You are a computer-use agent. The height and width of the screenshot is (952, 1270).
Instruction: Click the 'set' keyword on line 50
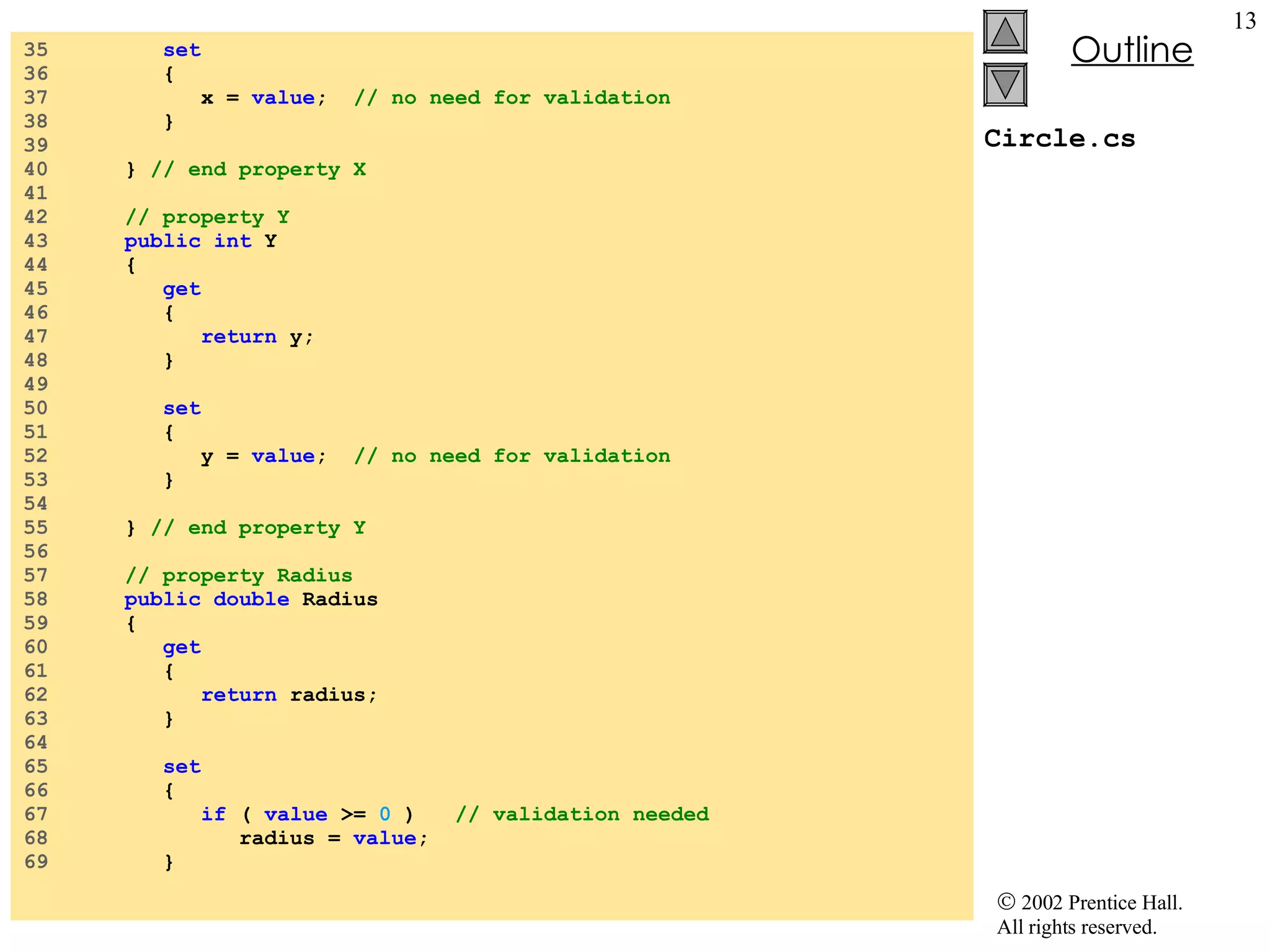[182, 408]
